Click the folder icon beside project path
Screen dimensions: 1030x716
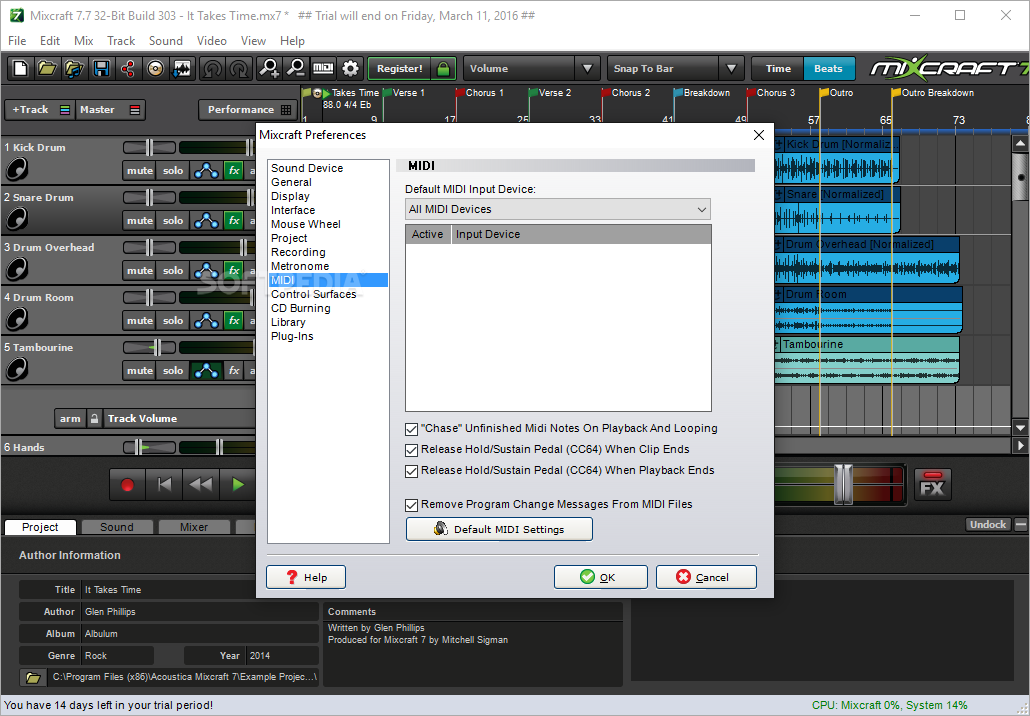[33, 677]
